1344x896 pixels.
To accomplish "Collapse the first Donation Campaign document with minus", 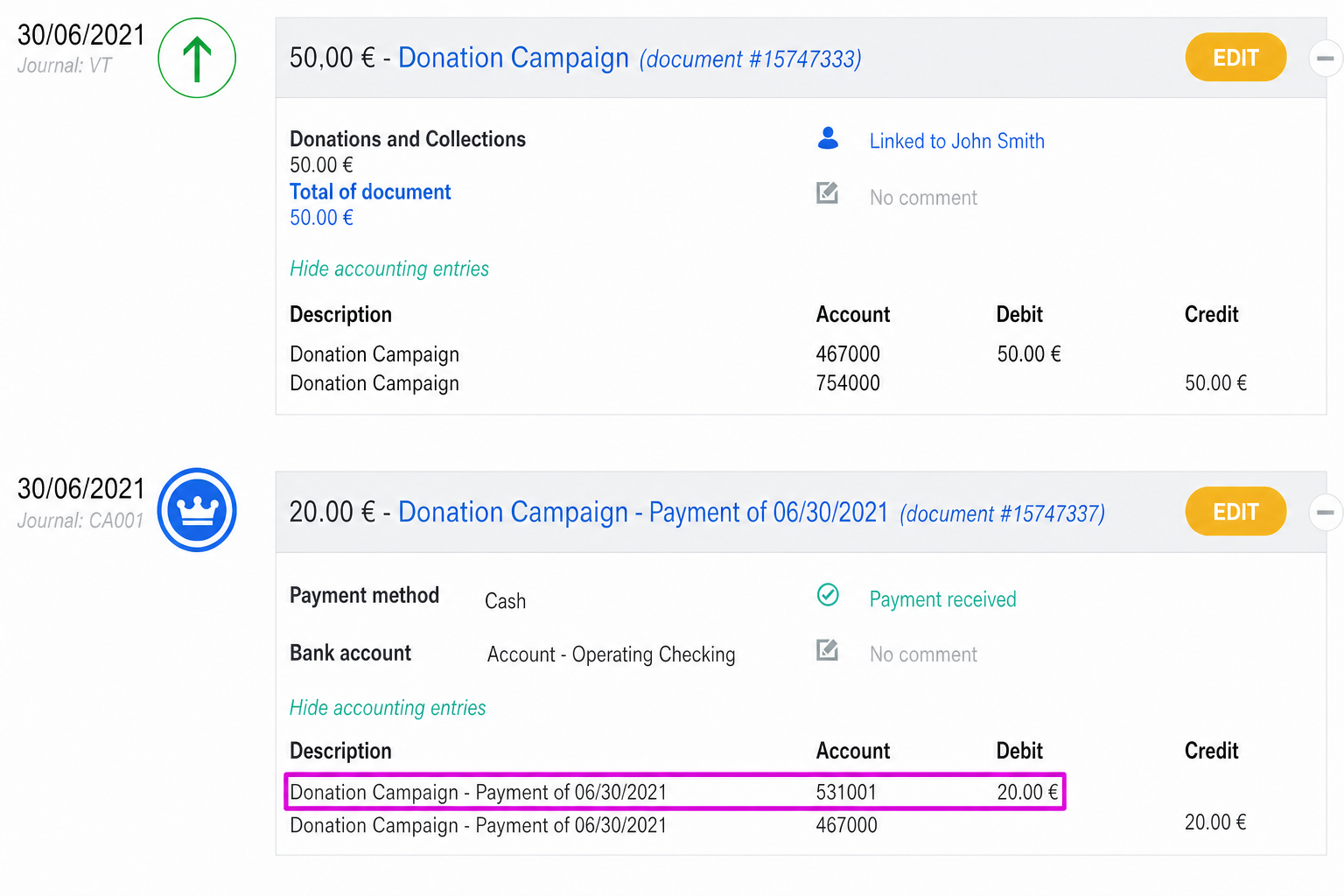I will (1326, 59).
